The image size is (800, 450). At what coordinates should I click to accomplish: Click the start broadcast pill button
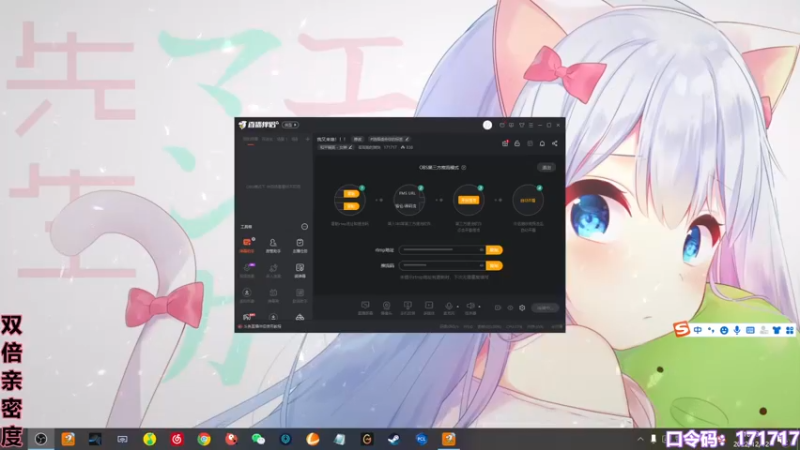point(545,308)
